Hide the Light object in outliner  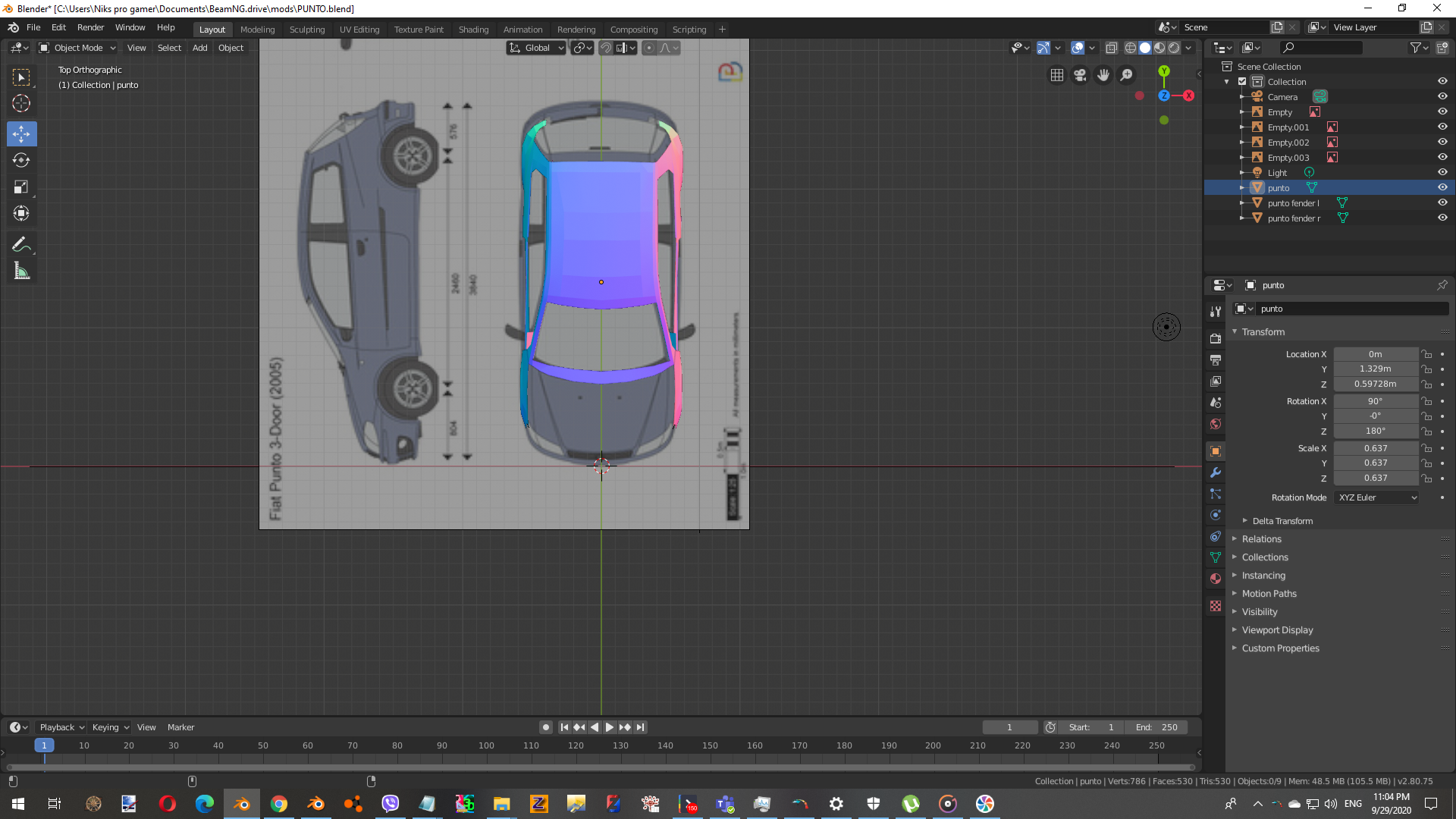[x=1442, y=172]
